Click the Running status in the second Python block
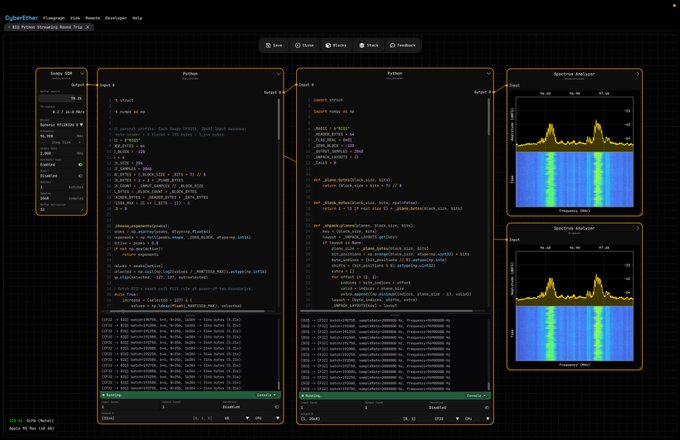680x440 pixels. (311, 395)
